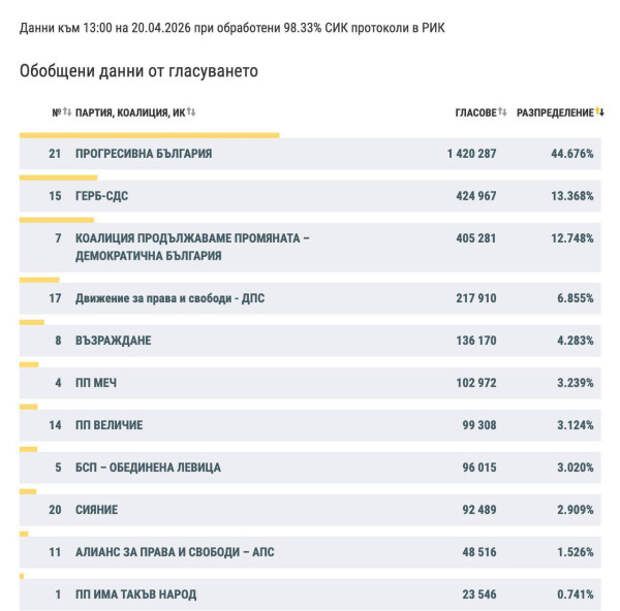Click sort arrows next to ПАРТИЯ, КОАЛИЦИЯ, ИК
This screenshot has height=611, width=620.
coord(191,113)
